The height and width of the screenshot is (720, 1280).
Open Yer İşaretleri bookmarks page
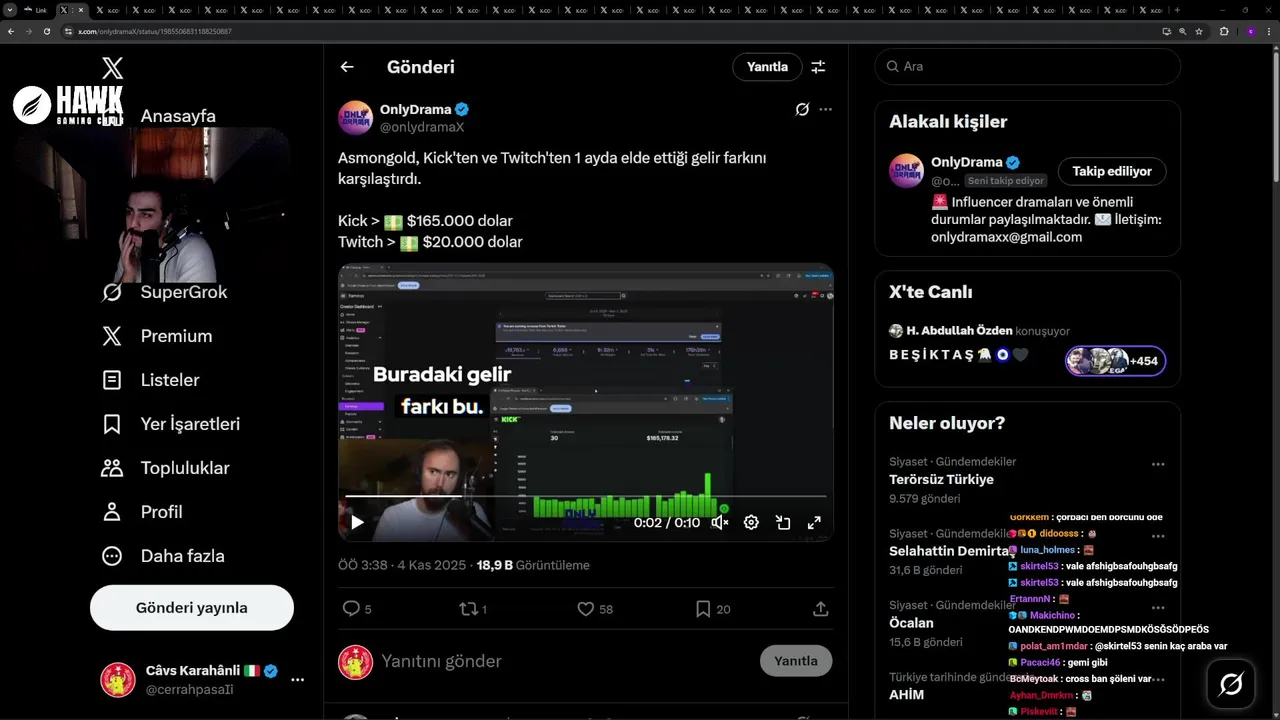pos(171,424)
